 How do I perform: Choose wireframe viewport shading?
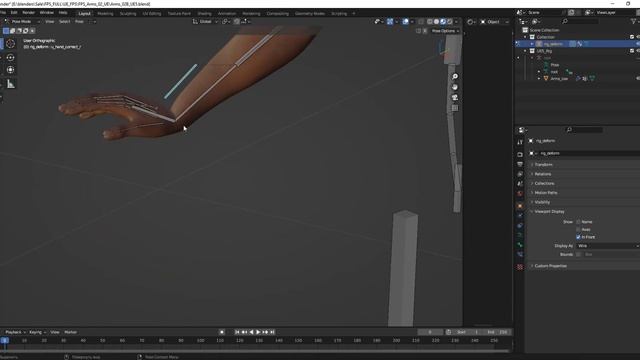coord(430,22)
